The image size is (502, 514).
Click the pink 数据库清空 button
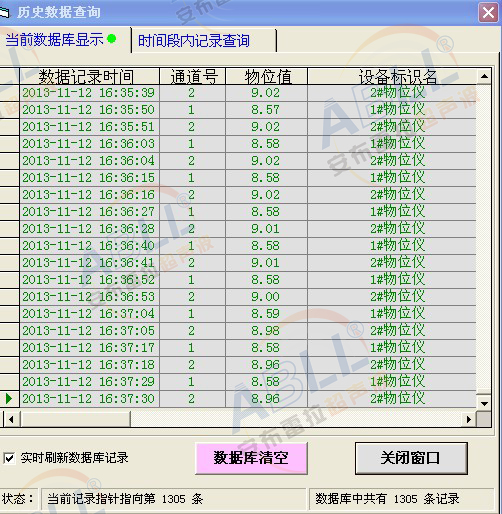251,458
